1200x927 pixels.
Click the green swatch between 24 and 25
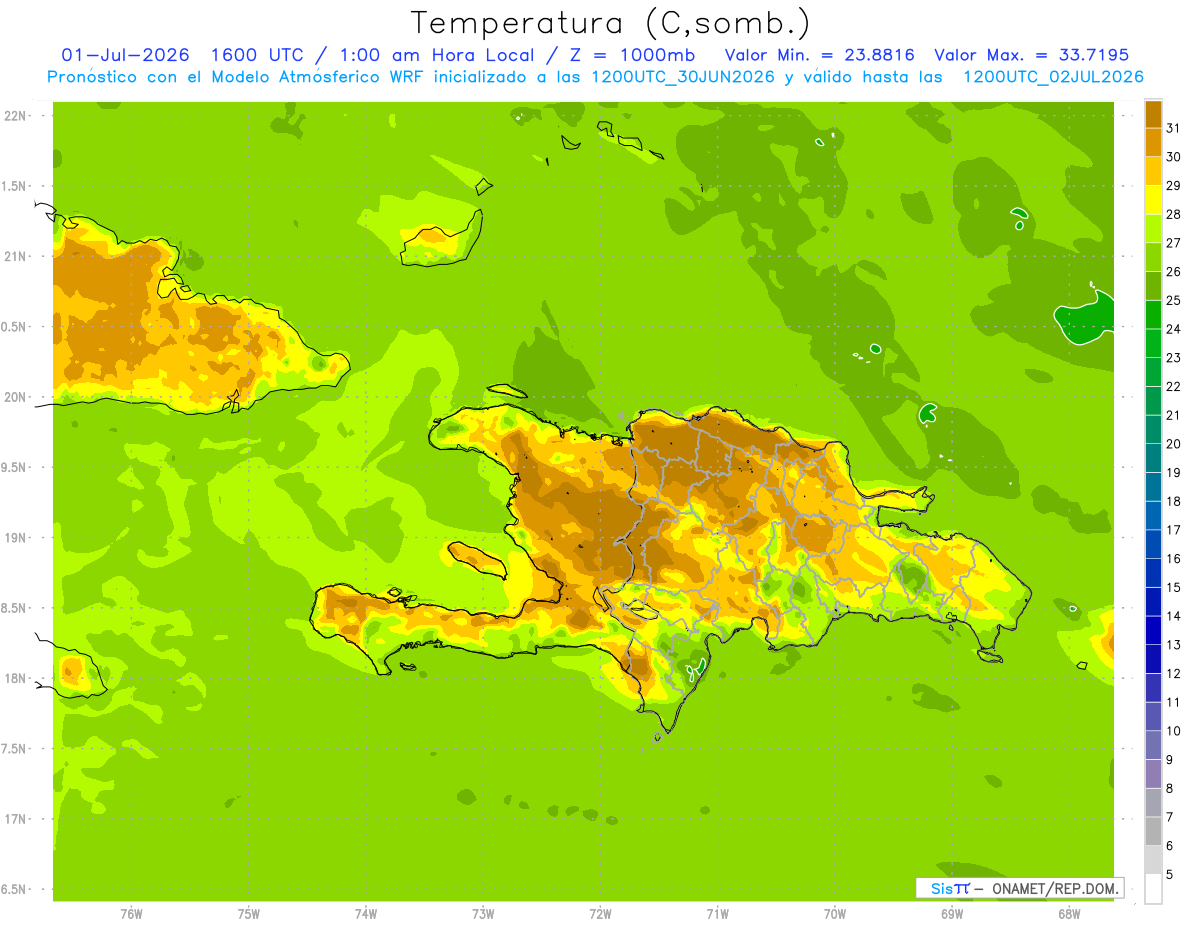pyautogui.click(x=1153, y=315)
